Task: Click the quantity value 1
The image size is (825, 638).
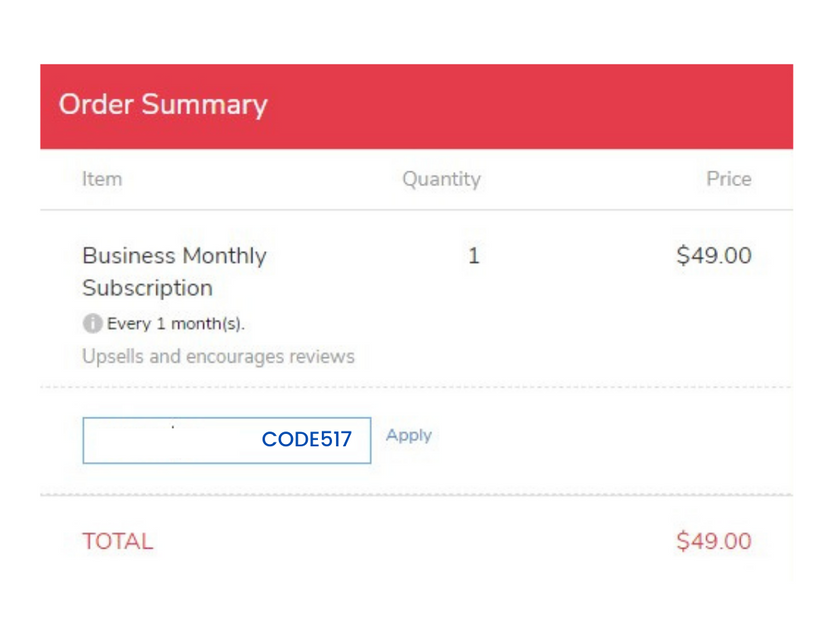Action: [x=474, y=256]
